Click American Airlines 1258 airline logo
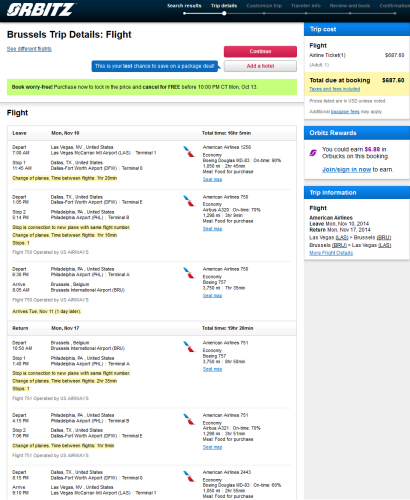The width and height of the screenshot is (410, 500). click(x=189, y=152)
